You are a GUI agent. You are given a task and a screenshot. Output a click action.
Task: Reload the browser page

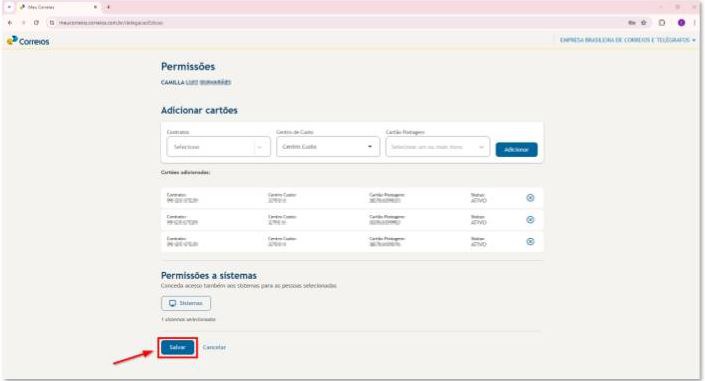pyautogui.click(x=36, y=22)
